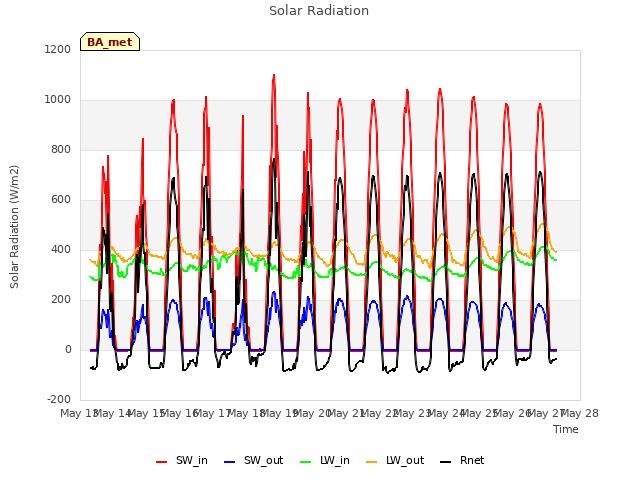The height and width of the screenshot is (480, 640).
Task: Click the BA_met annotation label
Action: [x=110, y=42]
